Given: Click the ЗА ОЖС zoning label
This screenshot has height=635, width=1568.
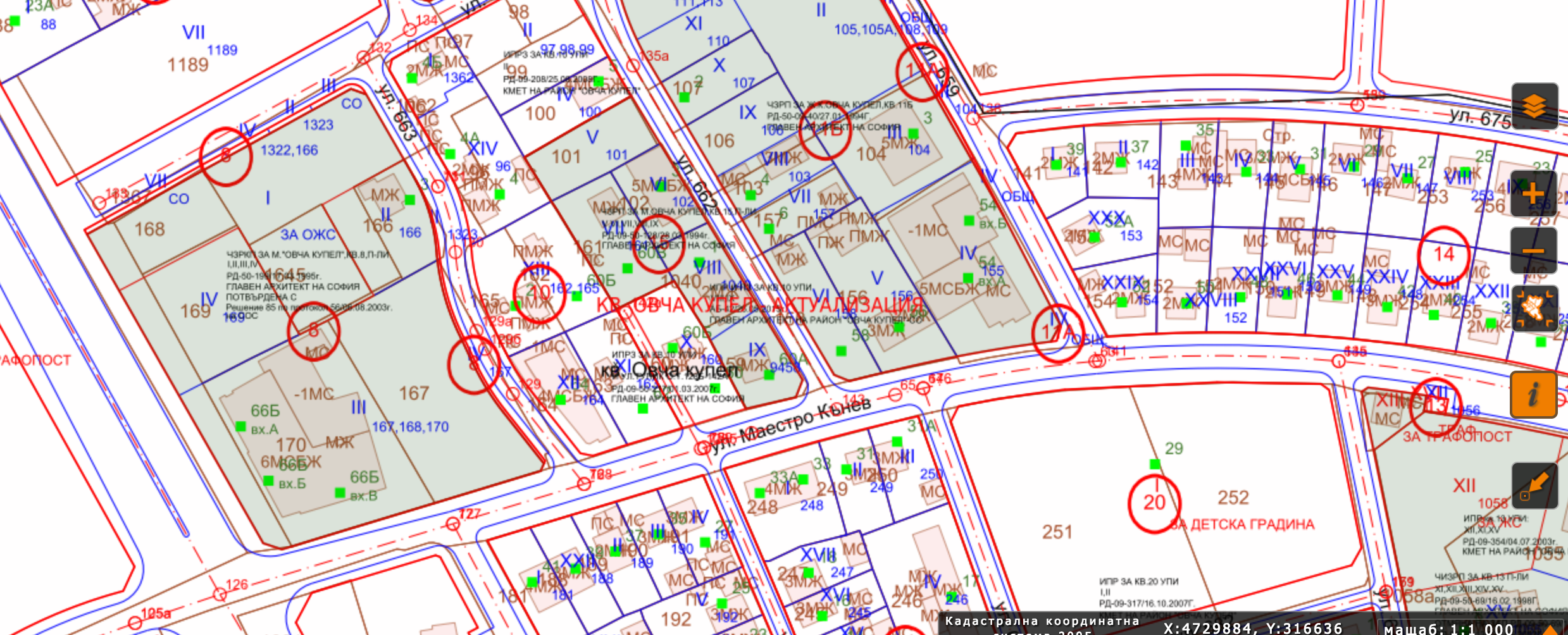Looking at the screenshot, I should tap(308, 235).
